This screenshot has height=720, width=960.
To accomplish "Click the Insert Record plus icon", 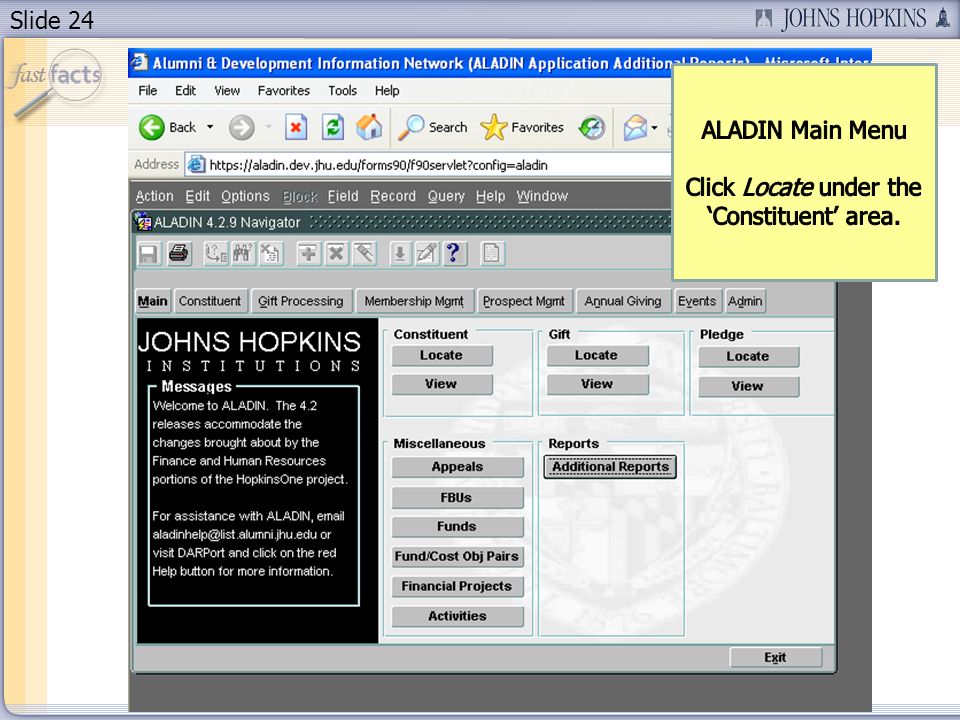I will [308, 253].
